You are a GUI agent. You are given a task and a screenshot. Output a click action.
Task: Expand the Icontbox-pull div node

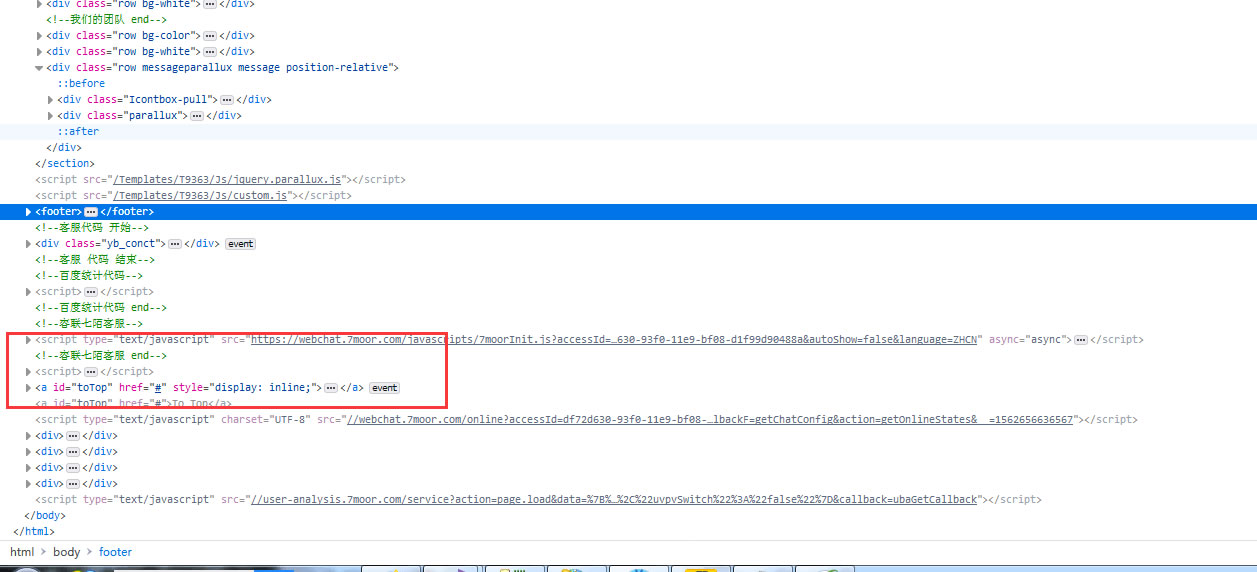(x=51, y=100)
